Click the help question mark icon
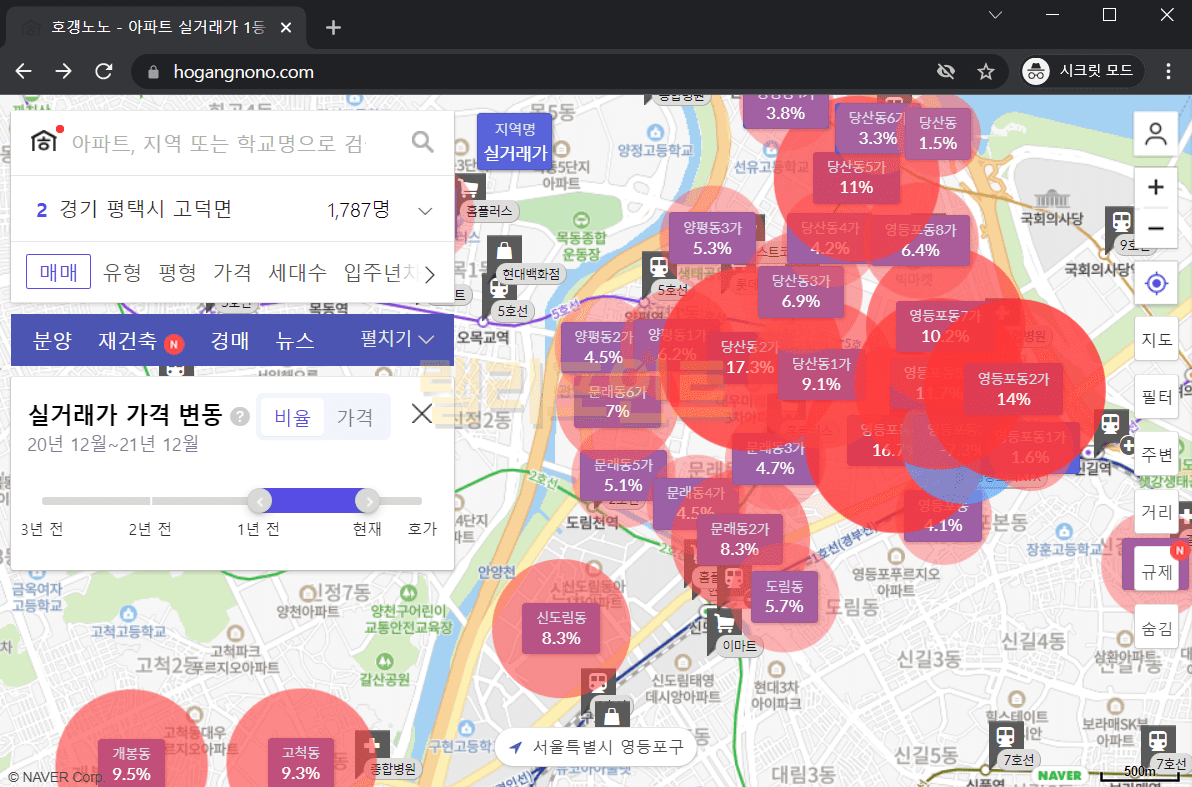 [240, 416]
